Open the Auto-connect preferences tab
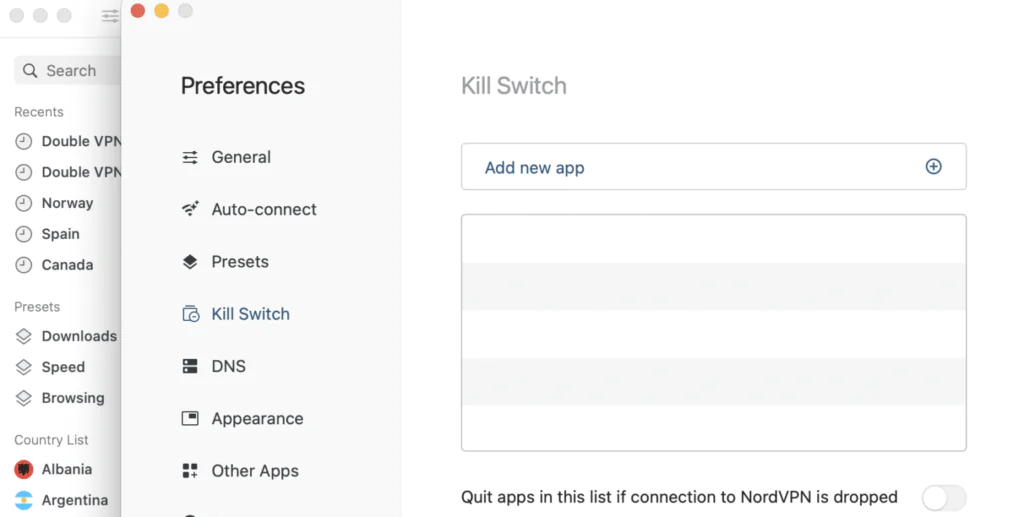1024x517 pixels. pos(263,209)
